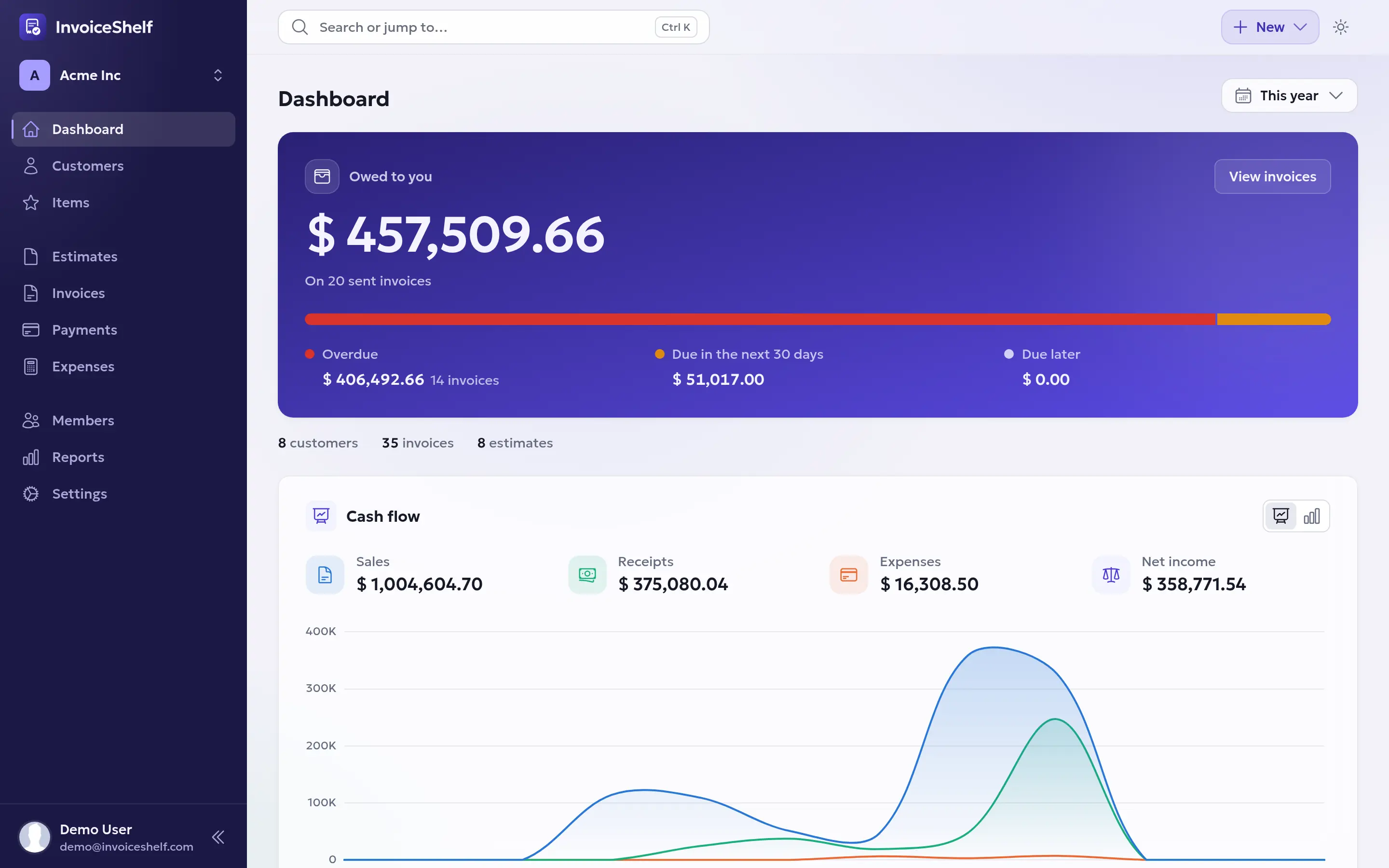This screenshot has width=1389, height=868.
Task: Click the overdue amount $ 406,492.66
Action: (373, 380)
